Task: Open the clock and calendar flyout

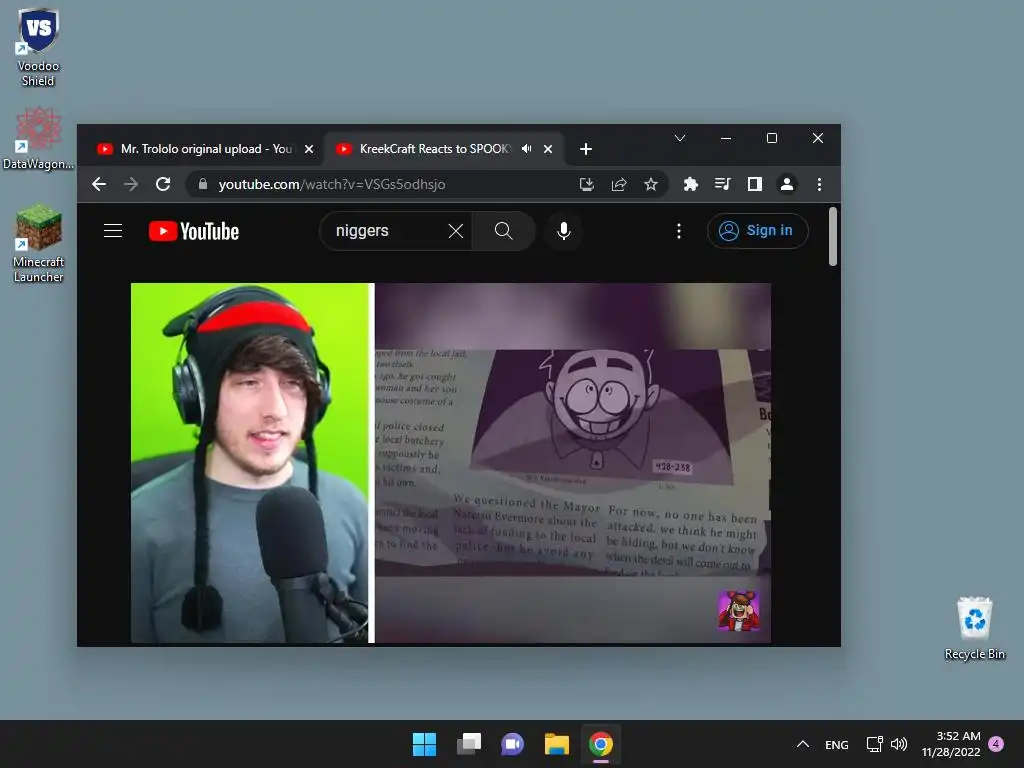Action: point(952,744)
